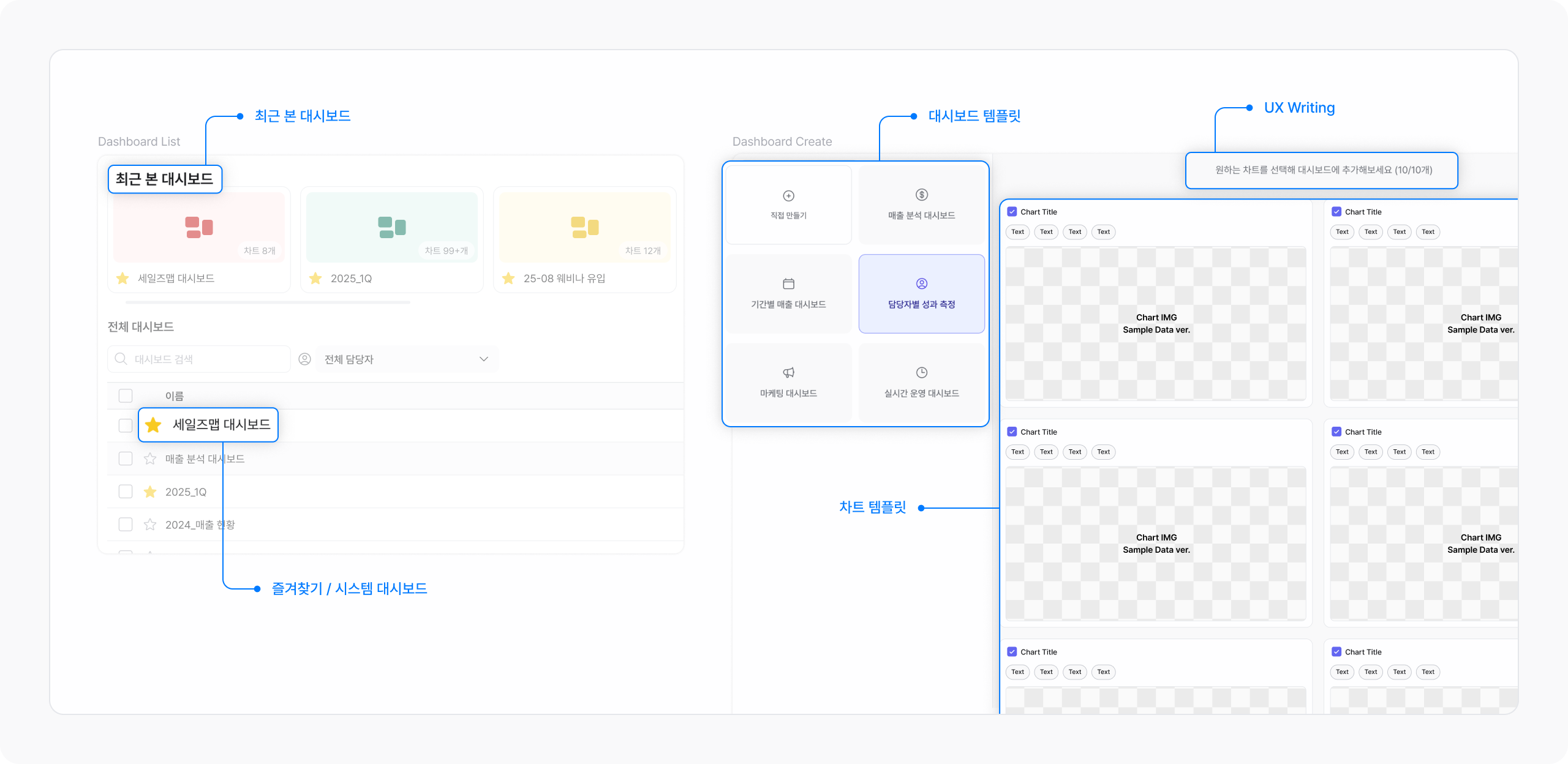Uncheck the first Chart Title checkbox
This screenshot has width=1568, height=764.
[1012, 212]
